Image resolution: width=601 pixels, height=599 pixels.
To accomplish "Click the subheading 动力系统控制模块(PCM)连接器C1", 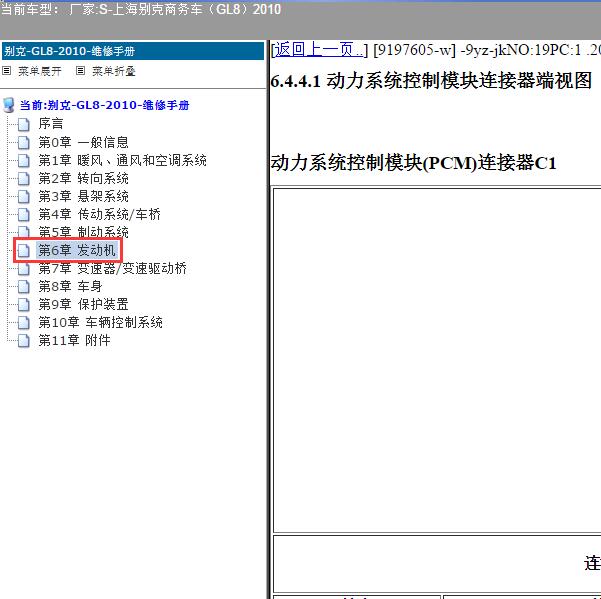I will click(x=414, y=163).
